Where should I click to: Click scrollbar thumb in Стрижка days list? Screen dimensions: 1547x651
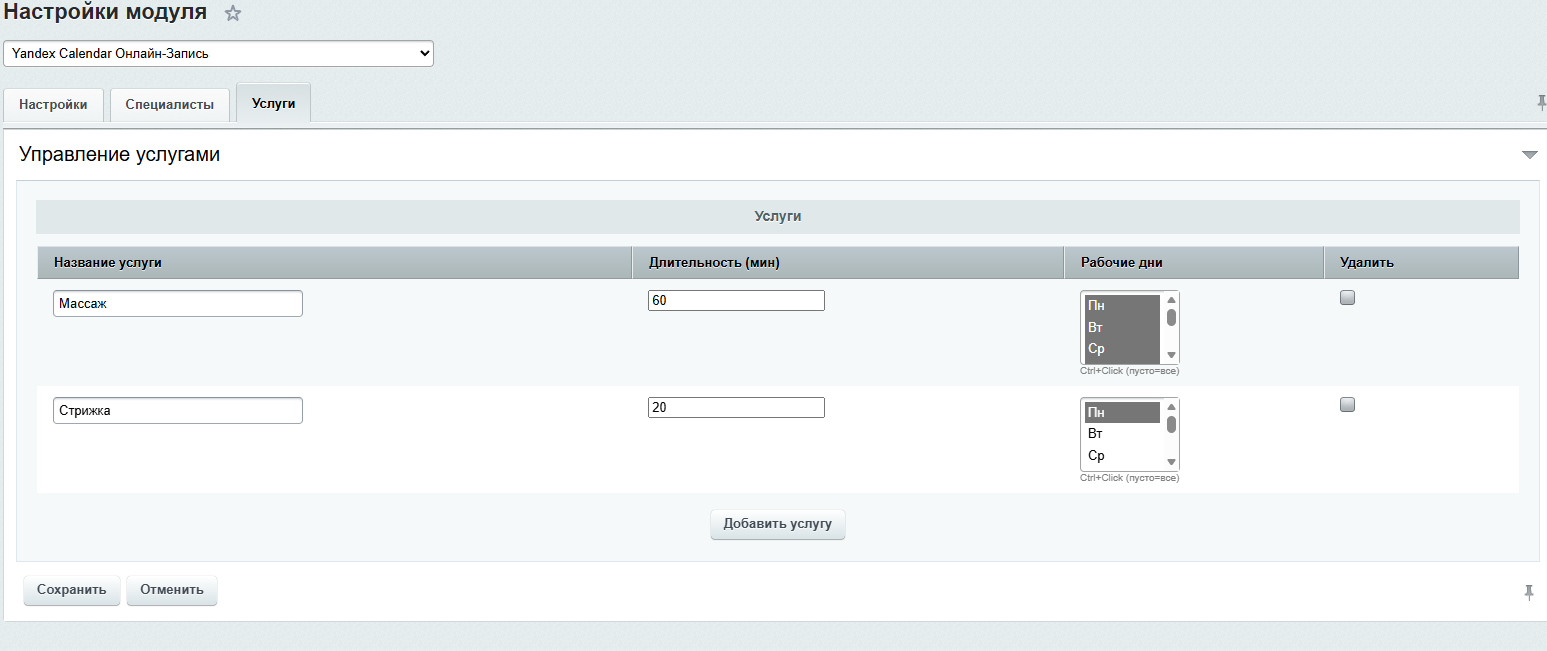tap(1171, 425)
